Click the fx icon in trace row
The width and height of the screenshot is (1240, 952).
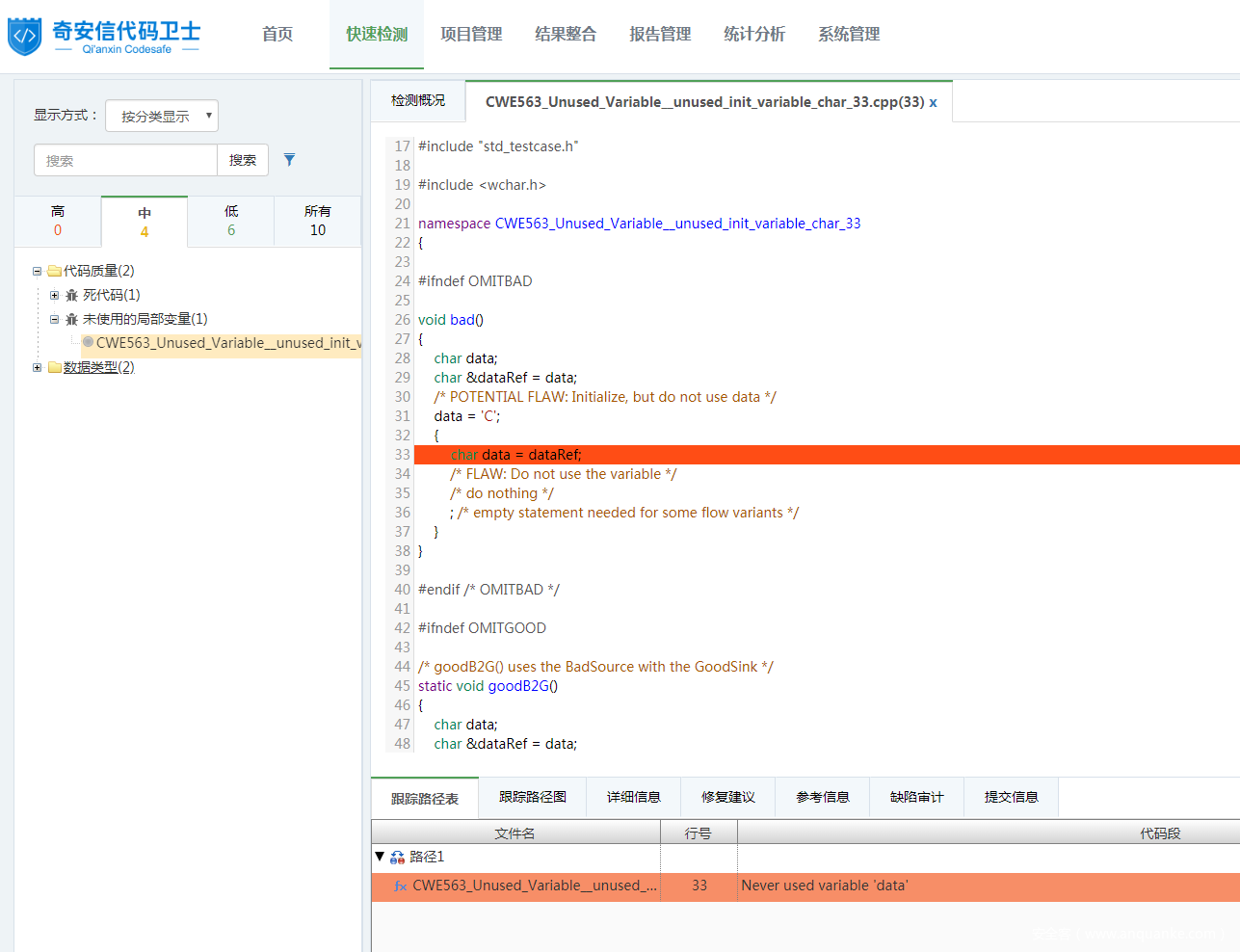coord(401,886)
